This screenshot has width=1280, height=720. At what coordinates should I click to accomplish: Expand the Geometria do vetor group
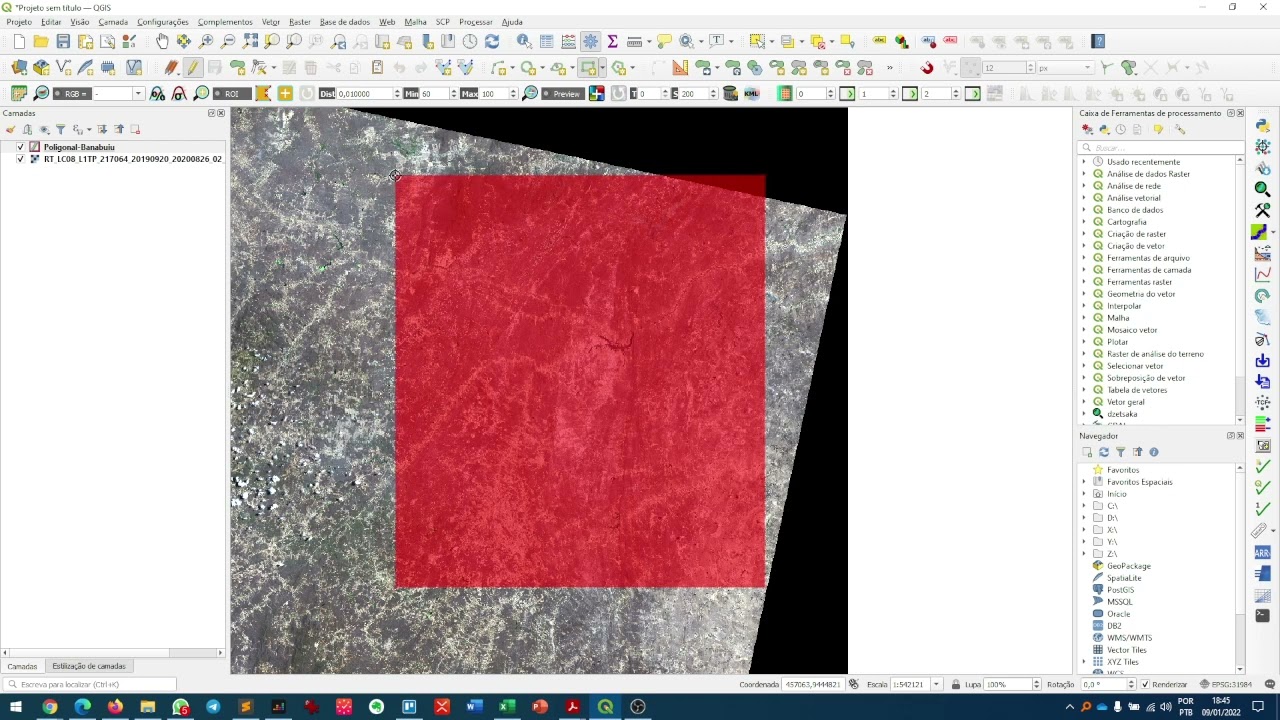(1084, 294)
